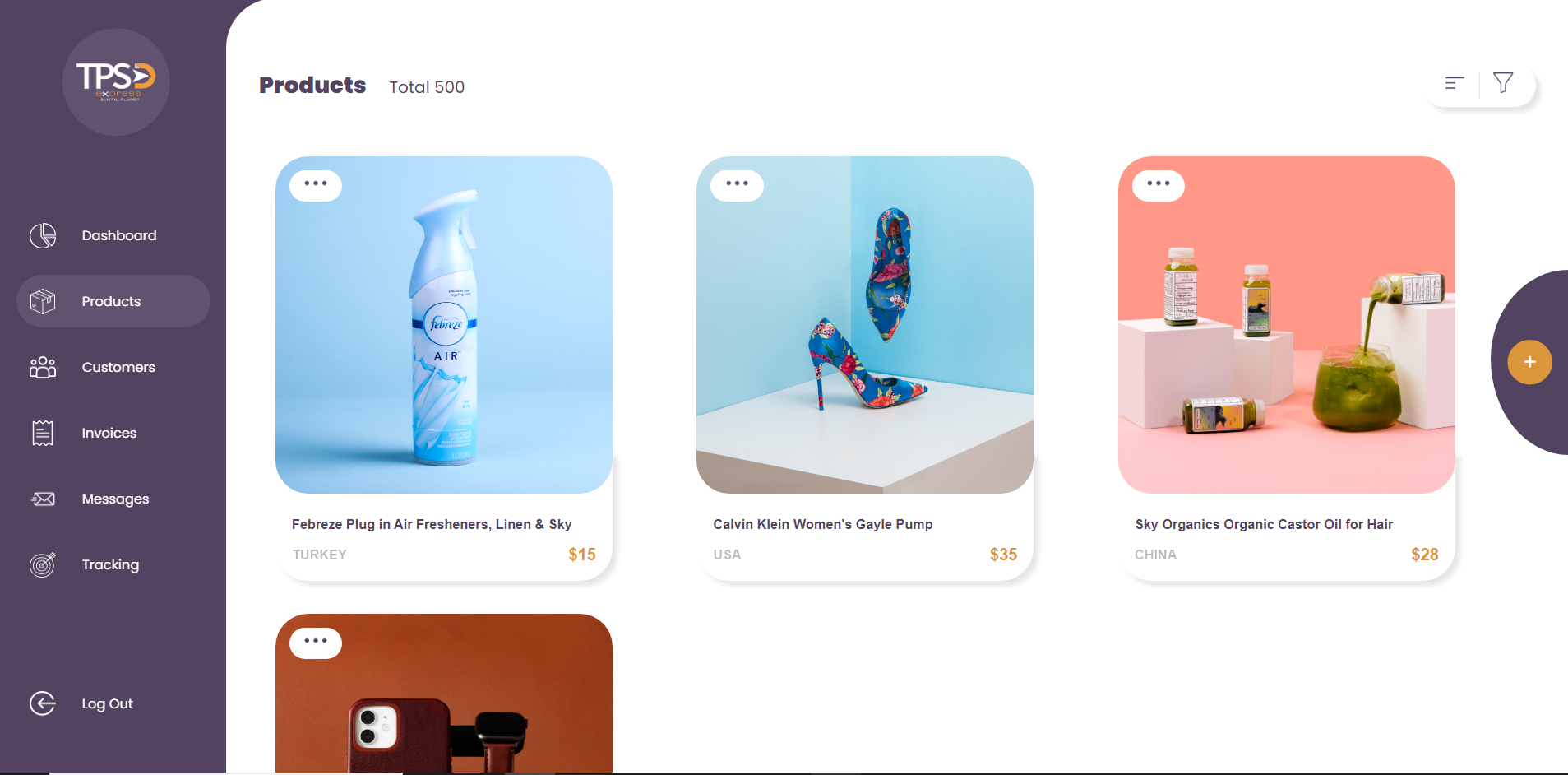
Task: Click the Tracking target icon
Action: click(43, 564)
